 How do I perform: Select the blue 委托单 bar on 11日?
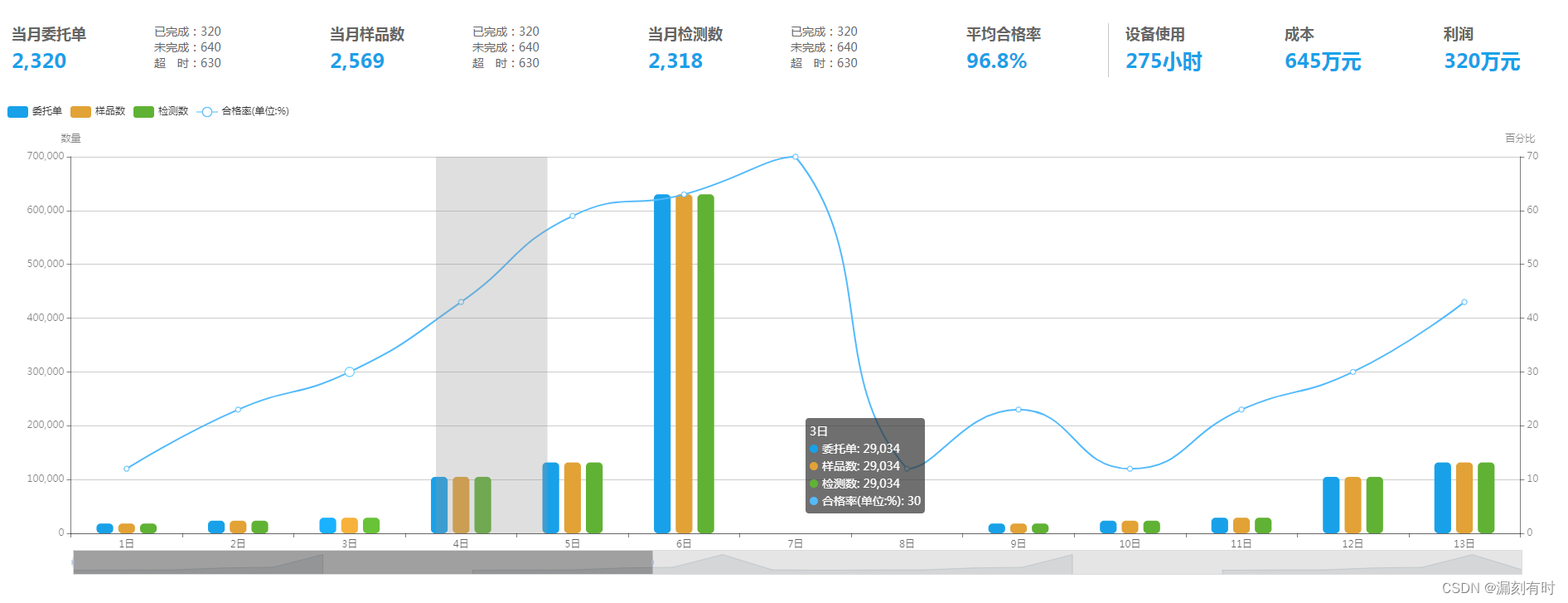coord(1220,526)
